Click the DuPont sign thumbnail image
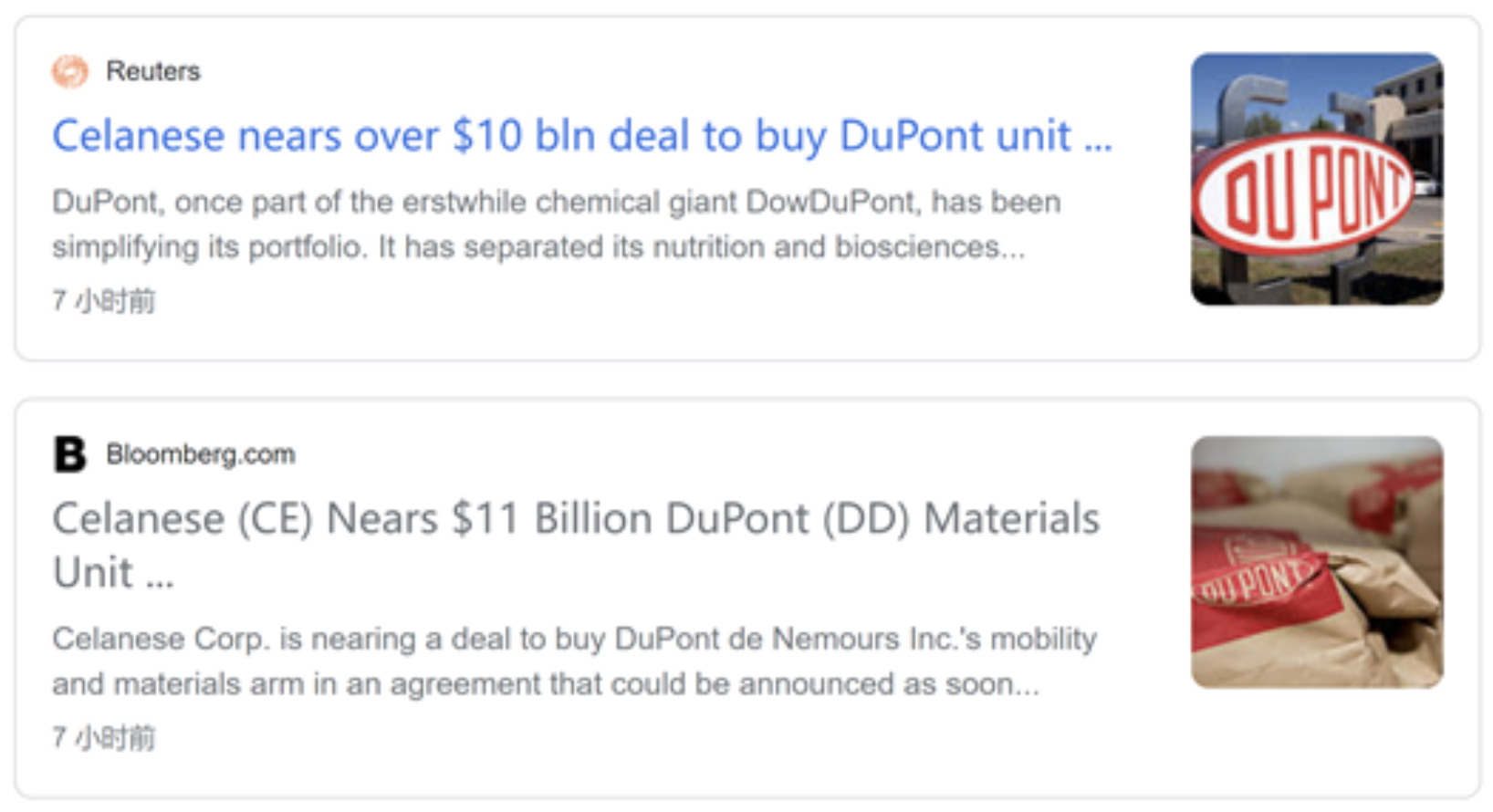 pos(1317,179)
